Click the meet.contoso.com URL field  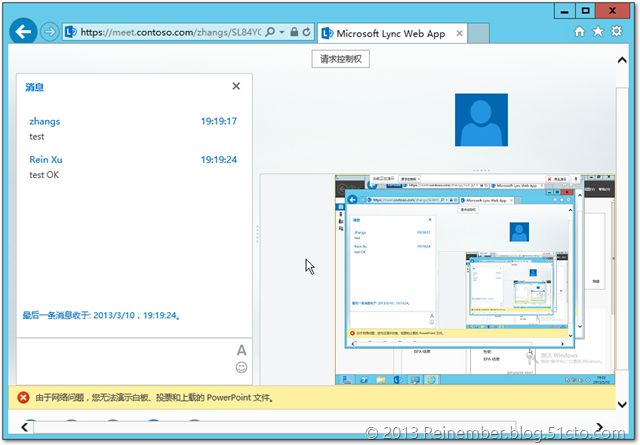171,32
